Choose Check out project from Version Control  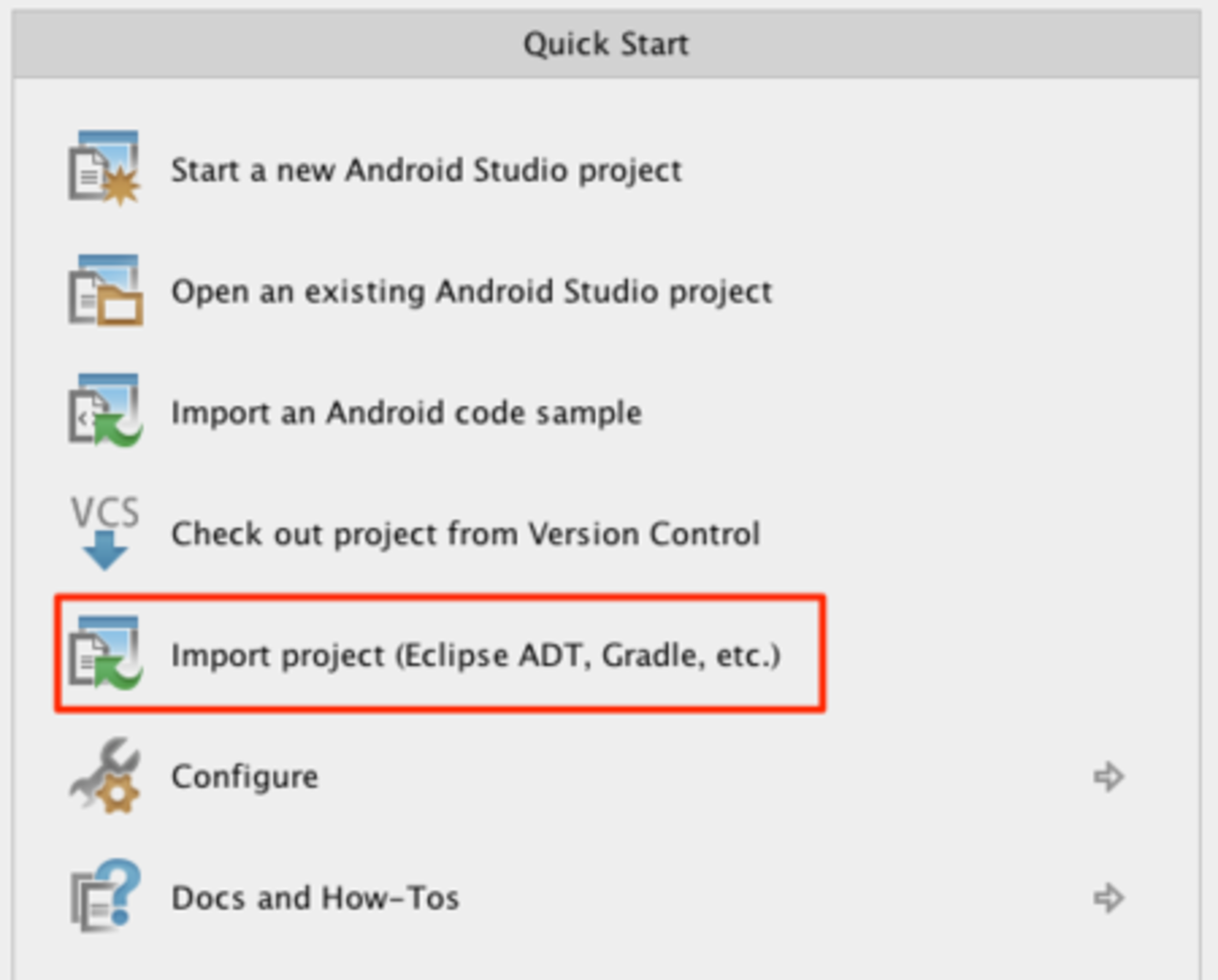465,534
